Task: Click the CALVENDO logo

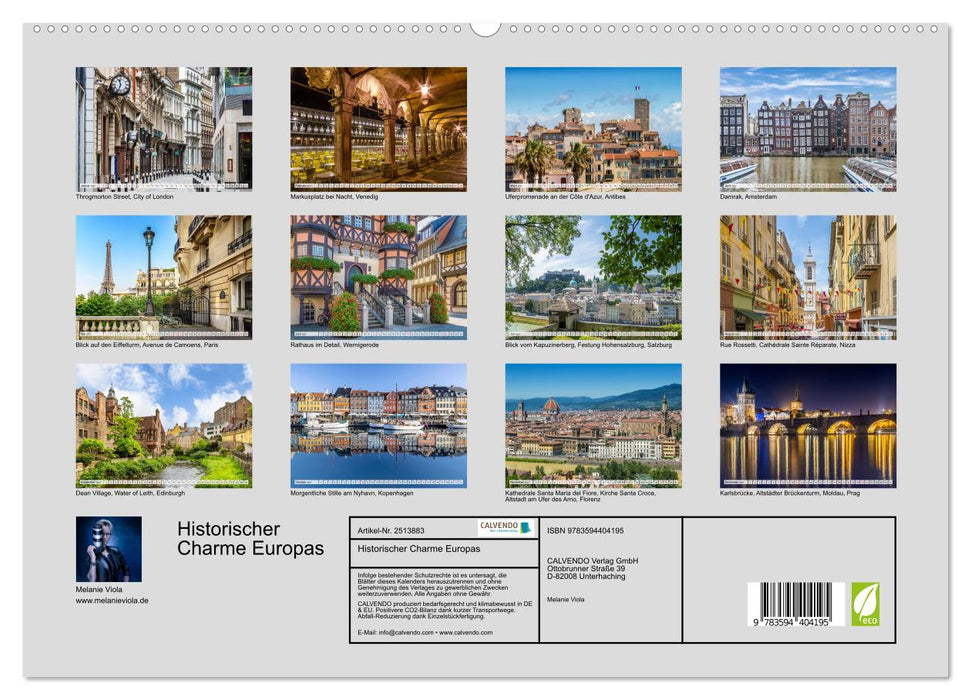Action: 505,528
